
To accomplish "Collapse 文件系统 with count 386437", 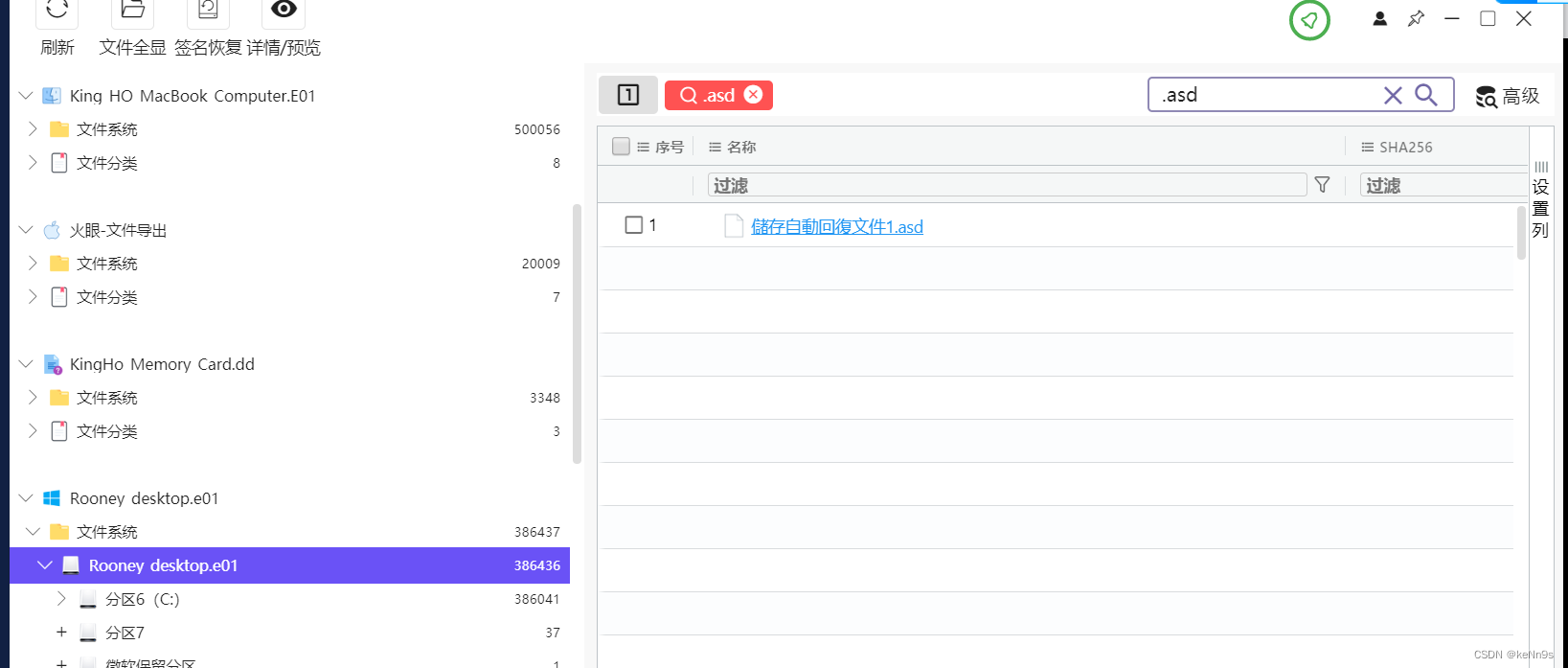I will click(33, 532).
